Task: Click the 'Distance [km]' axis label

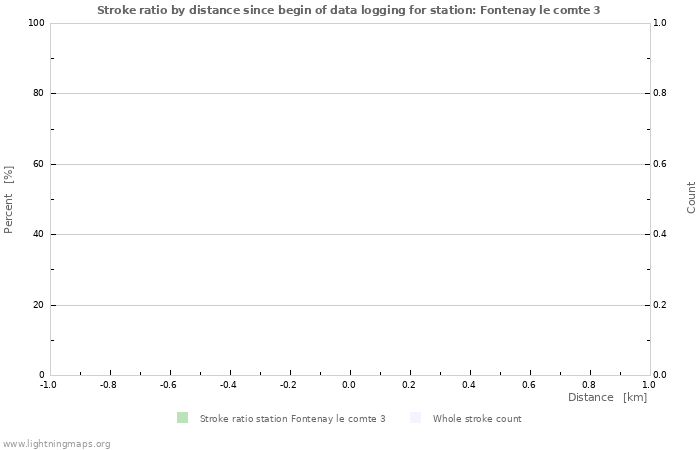Action: click(x=607, y=398)
